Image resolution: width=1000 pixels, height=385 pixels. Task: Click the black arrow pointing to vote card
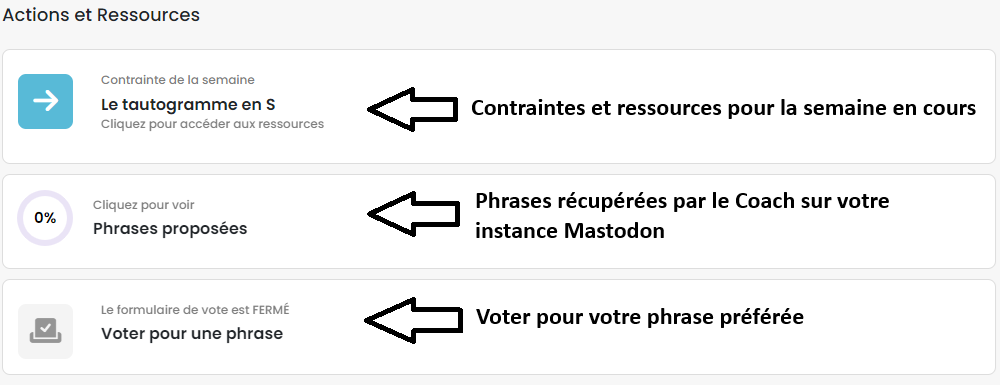tap(413, 319)
